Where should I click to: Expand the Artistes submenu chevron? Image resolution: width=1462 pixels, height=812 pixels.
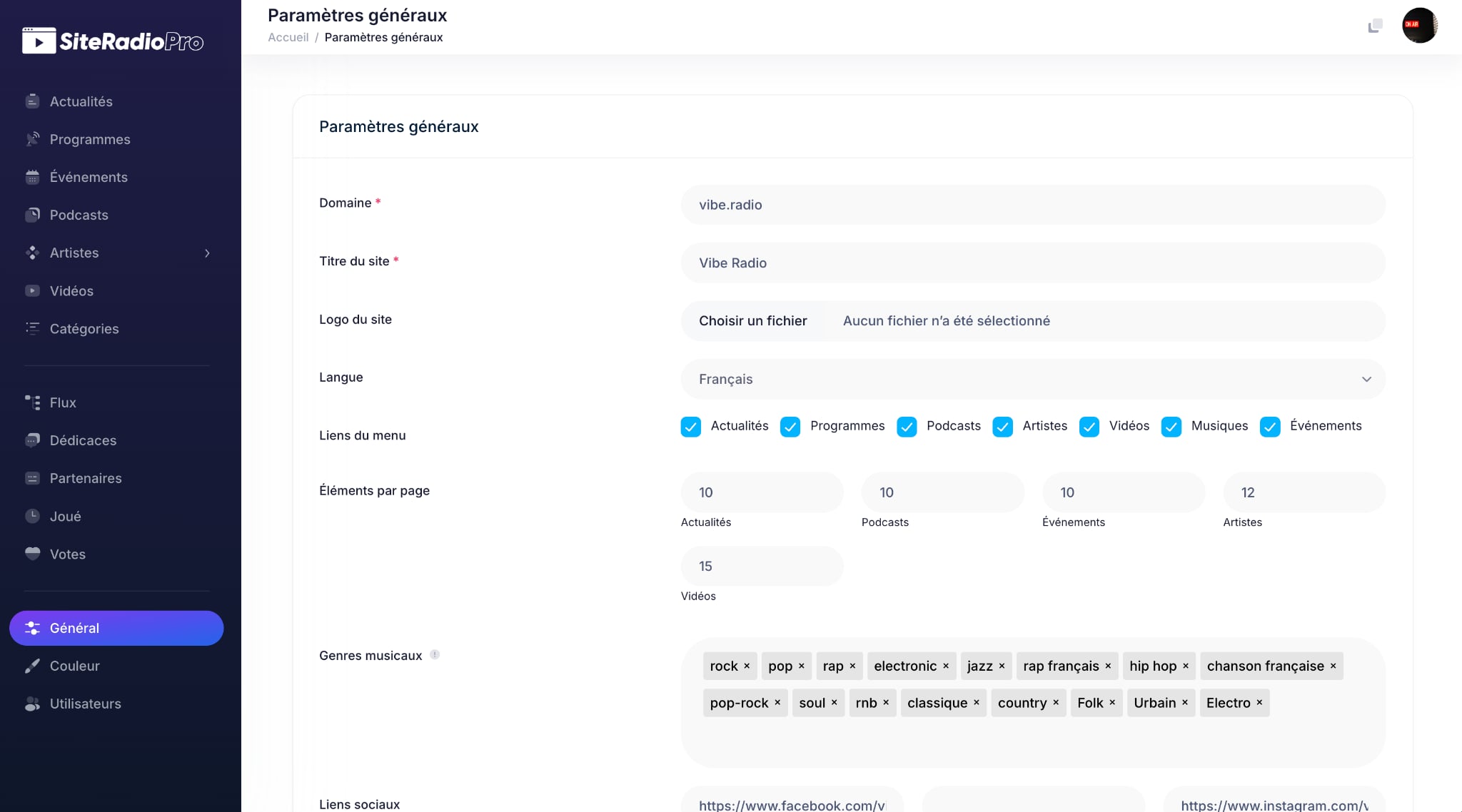point(207,253)
